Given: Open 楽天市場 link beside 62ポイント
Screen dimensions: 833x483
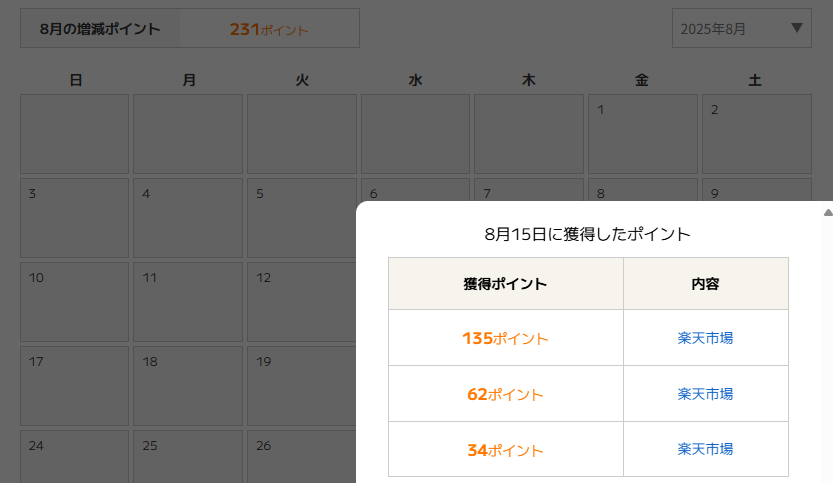Looking at the screenshot, I should (x=705, y=394).
